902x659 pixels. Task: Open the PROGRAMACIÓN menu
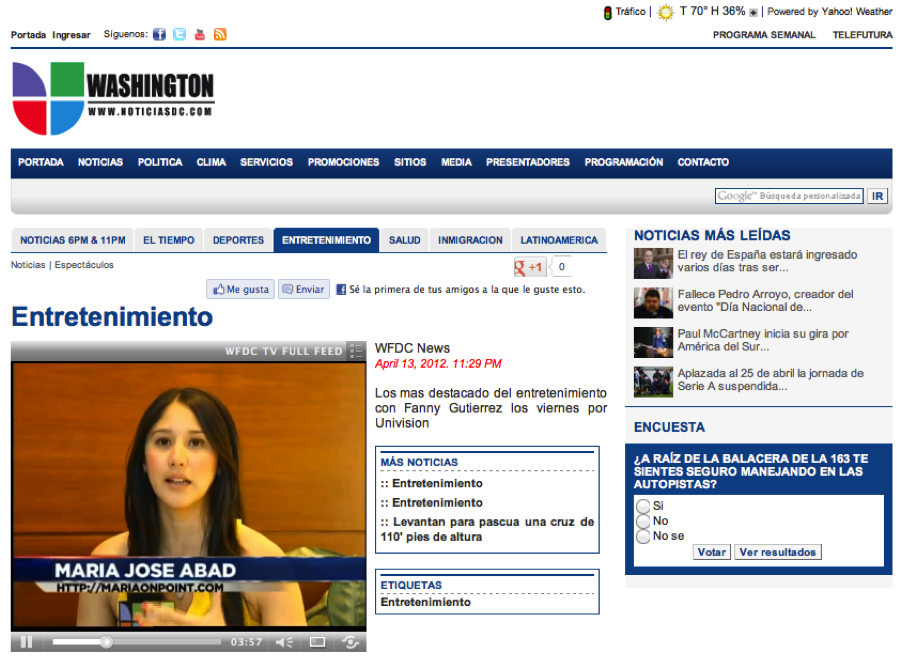(624, 162)
